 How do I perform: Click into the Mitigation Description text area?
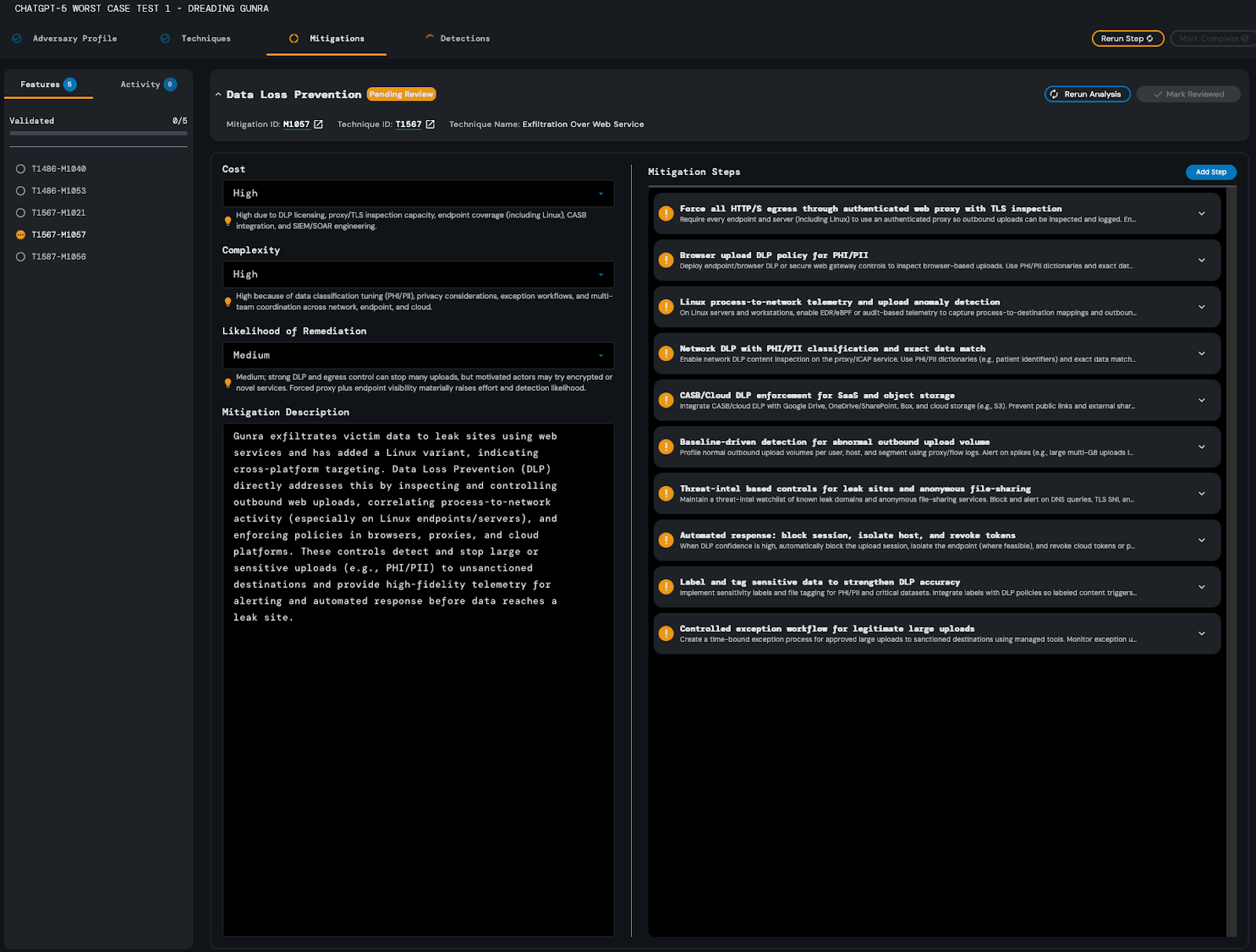[418, 679]
